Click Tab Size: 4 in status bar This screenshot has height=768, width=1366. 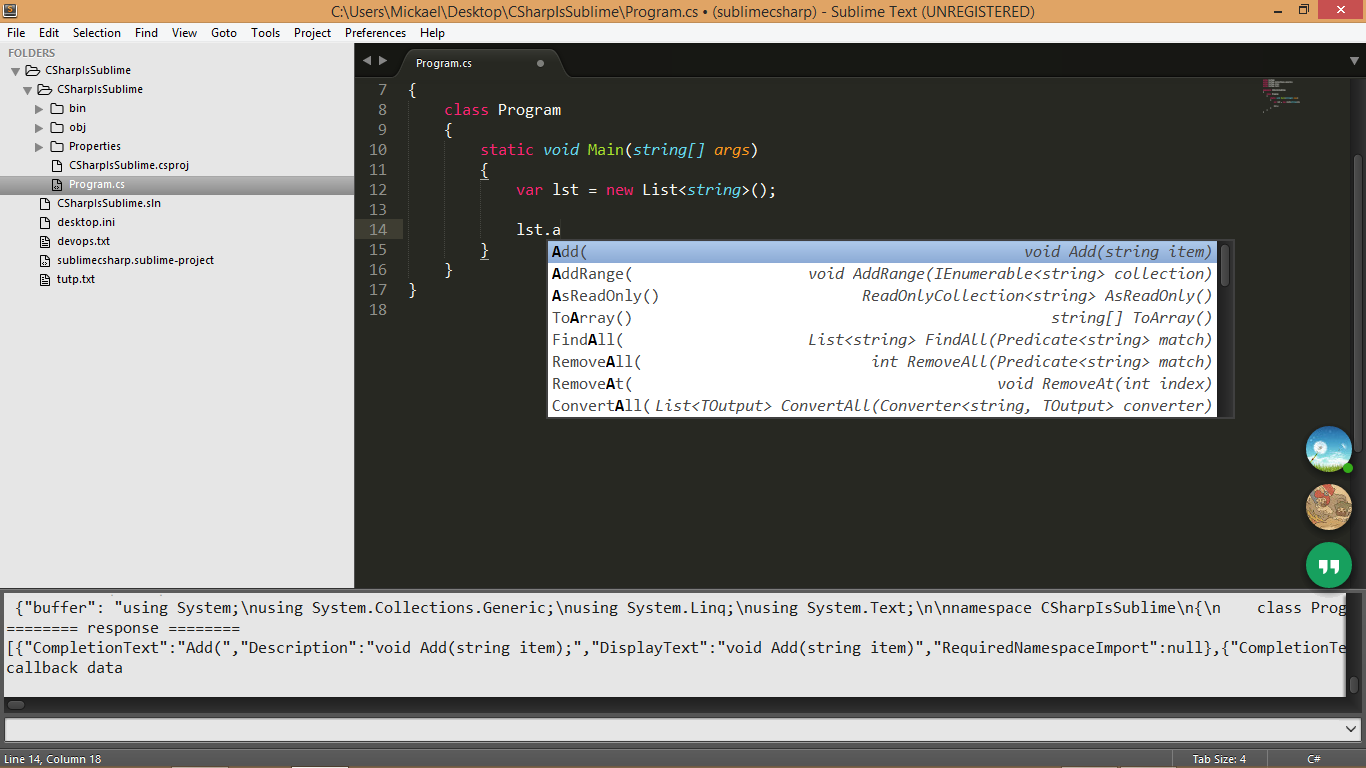[x=1219, y=759]
